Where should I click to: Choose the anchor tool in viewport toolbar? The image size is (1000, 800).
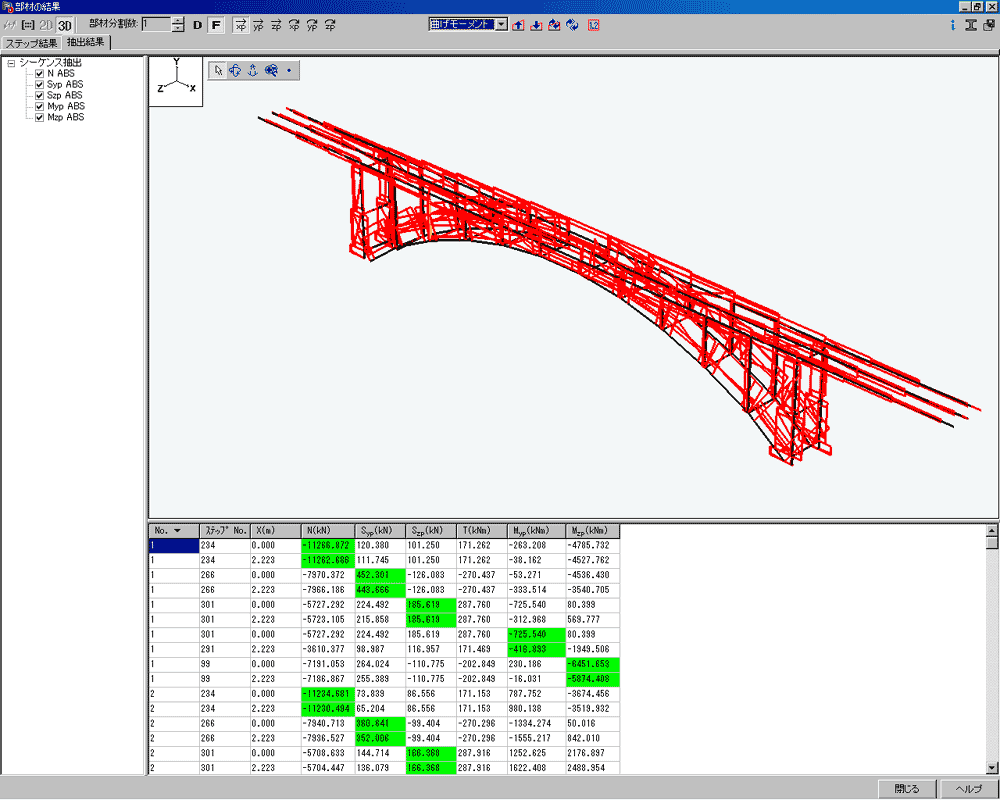pos(253,70)
